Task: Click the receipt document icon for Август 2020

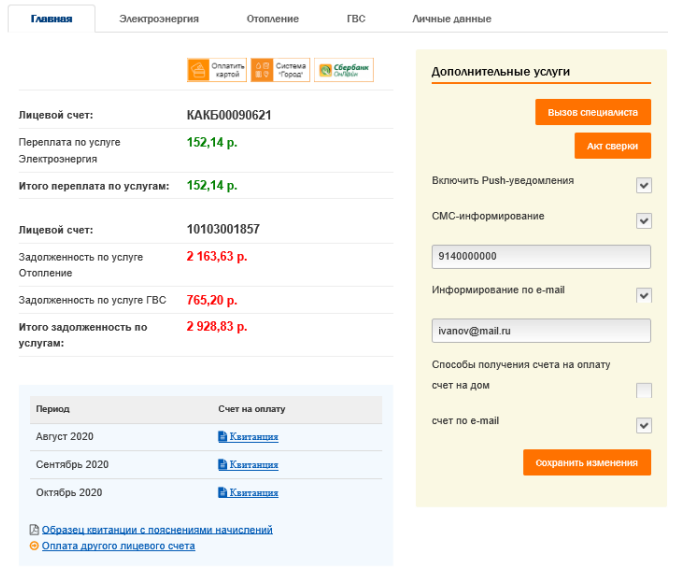Action: 223,437
